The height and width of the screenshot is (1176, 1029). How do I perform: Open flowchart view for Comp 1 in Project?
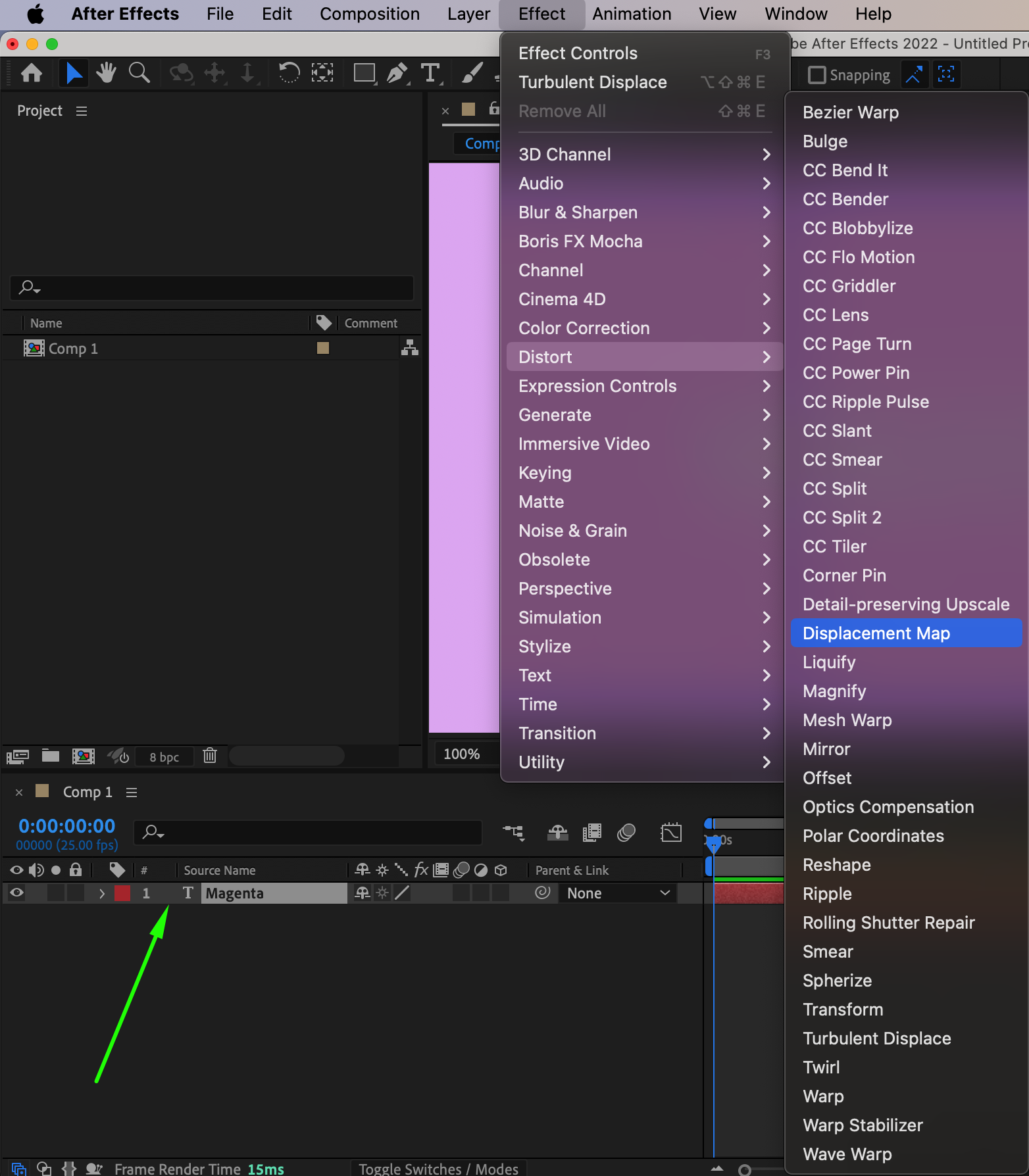tap(410, 348)
